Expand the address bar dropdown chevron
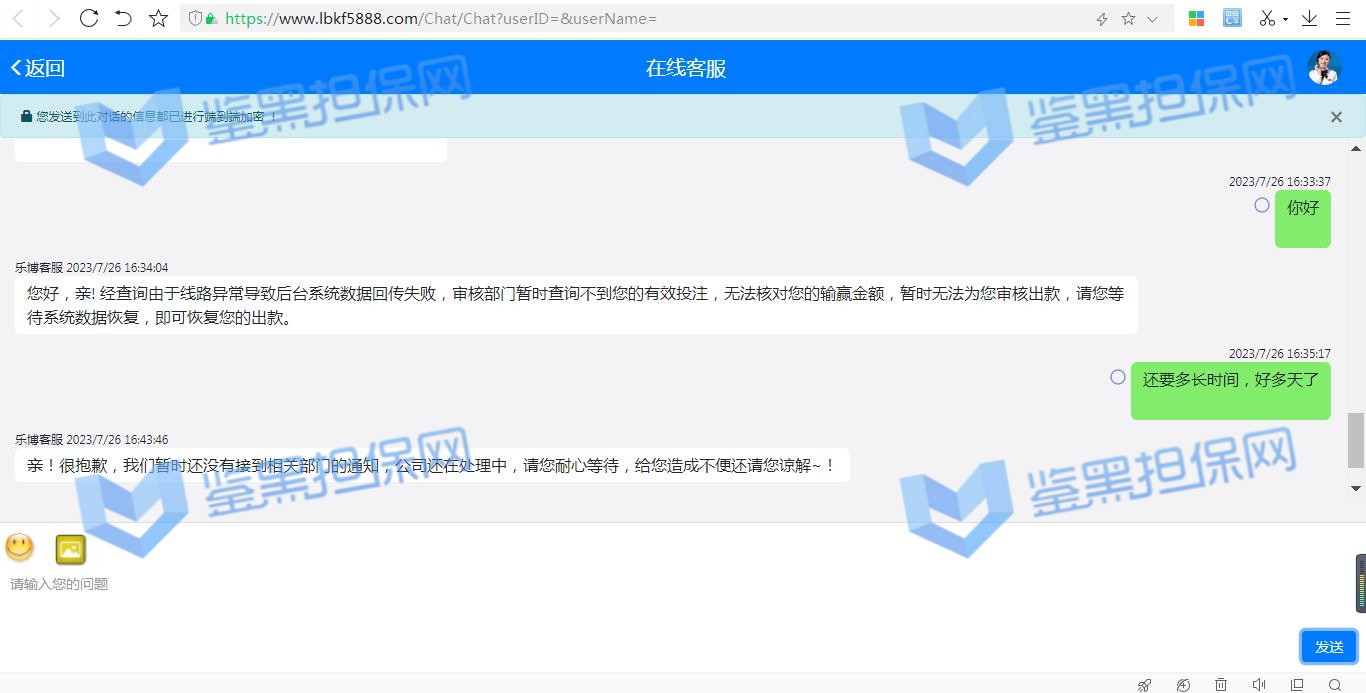 coord(1152,19)
